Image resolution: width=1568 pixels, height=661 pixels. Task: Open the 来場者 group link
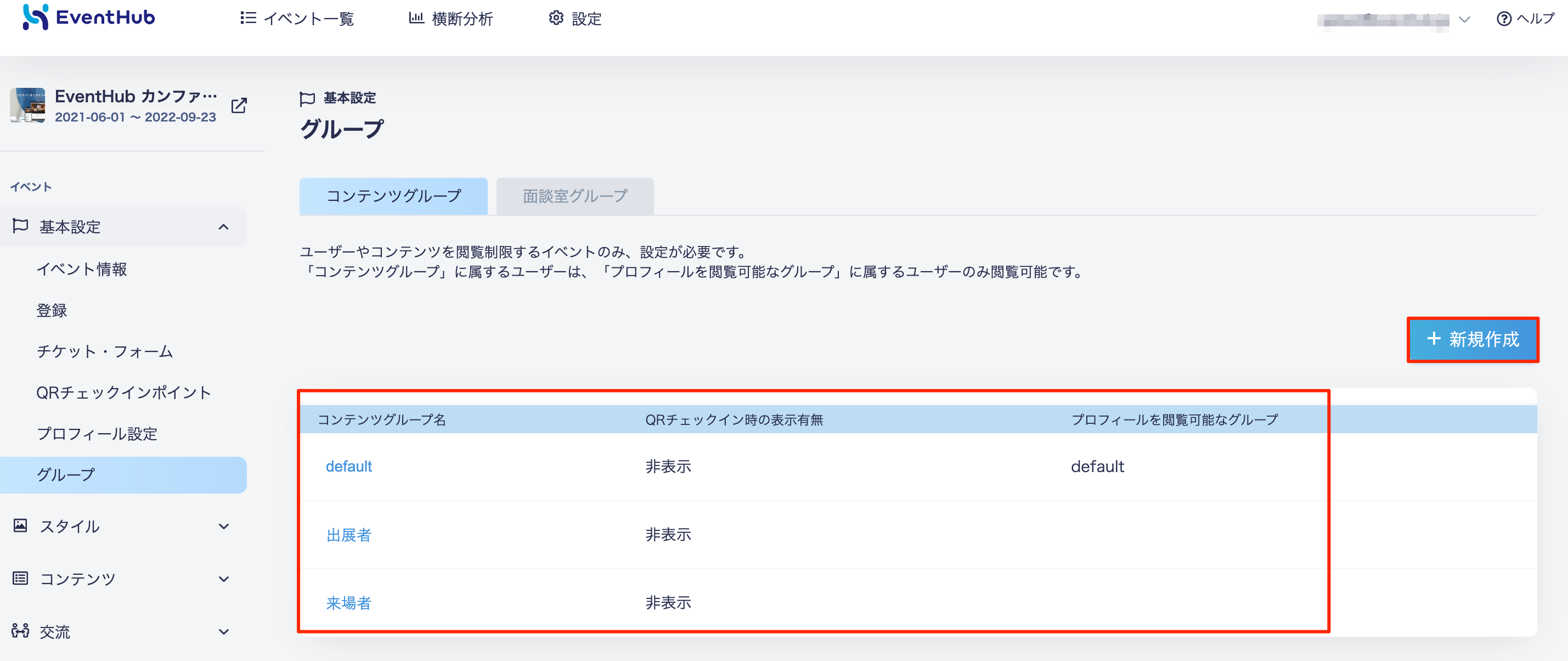coord(349,603)
